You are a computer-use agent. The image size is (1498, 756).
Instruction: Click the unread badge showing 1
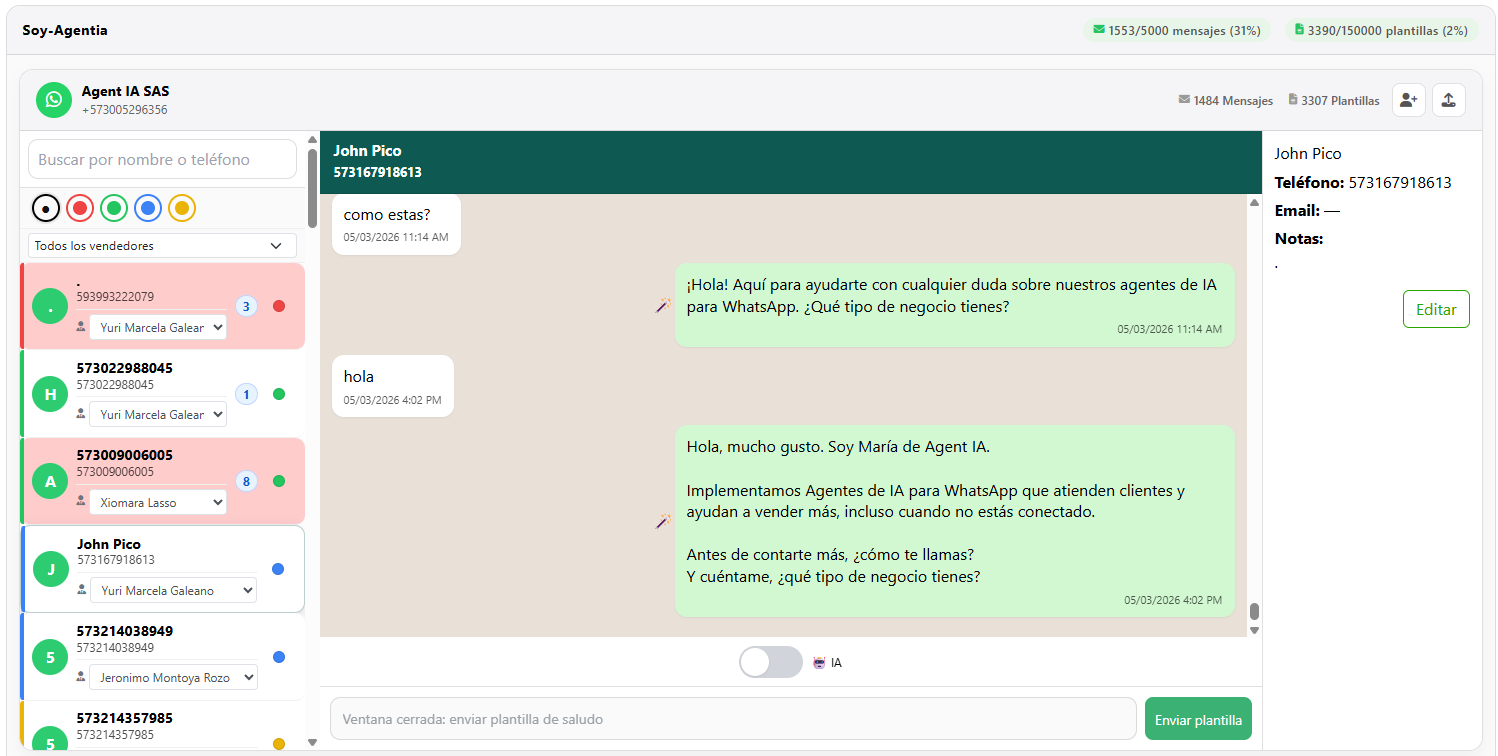(246, 394)
